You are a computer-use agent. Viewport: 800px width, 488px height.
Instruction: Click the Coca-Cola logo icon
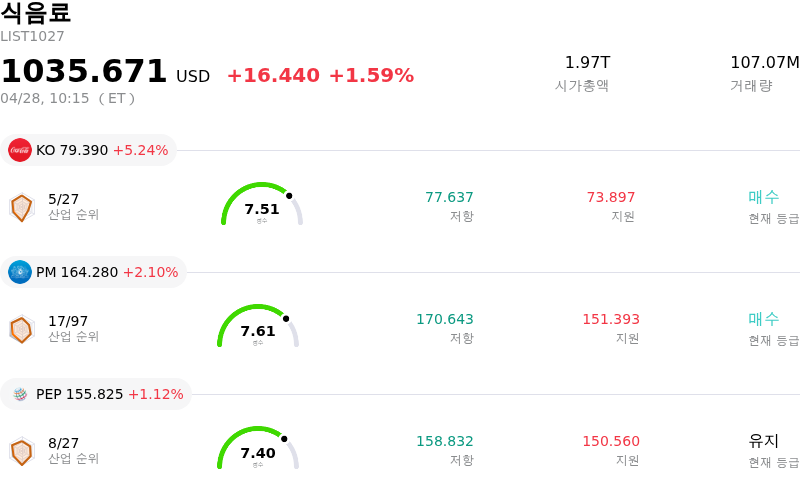pos(20,150)
